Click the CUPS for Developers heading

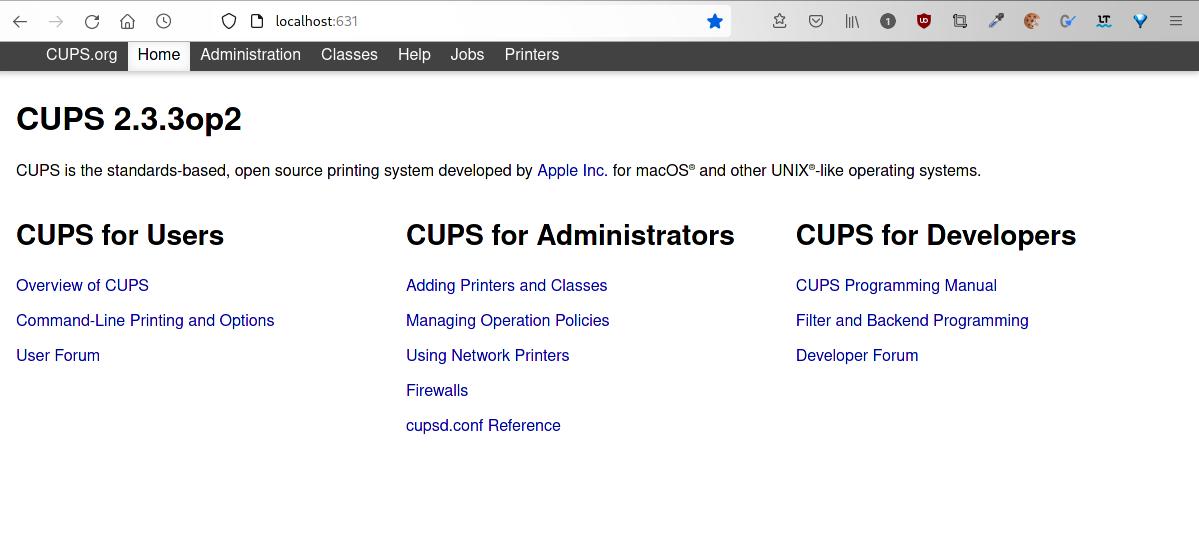(936, 235)
